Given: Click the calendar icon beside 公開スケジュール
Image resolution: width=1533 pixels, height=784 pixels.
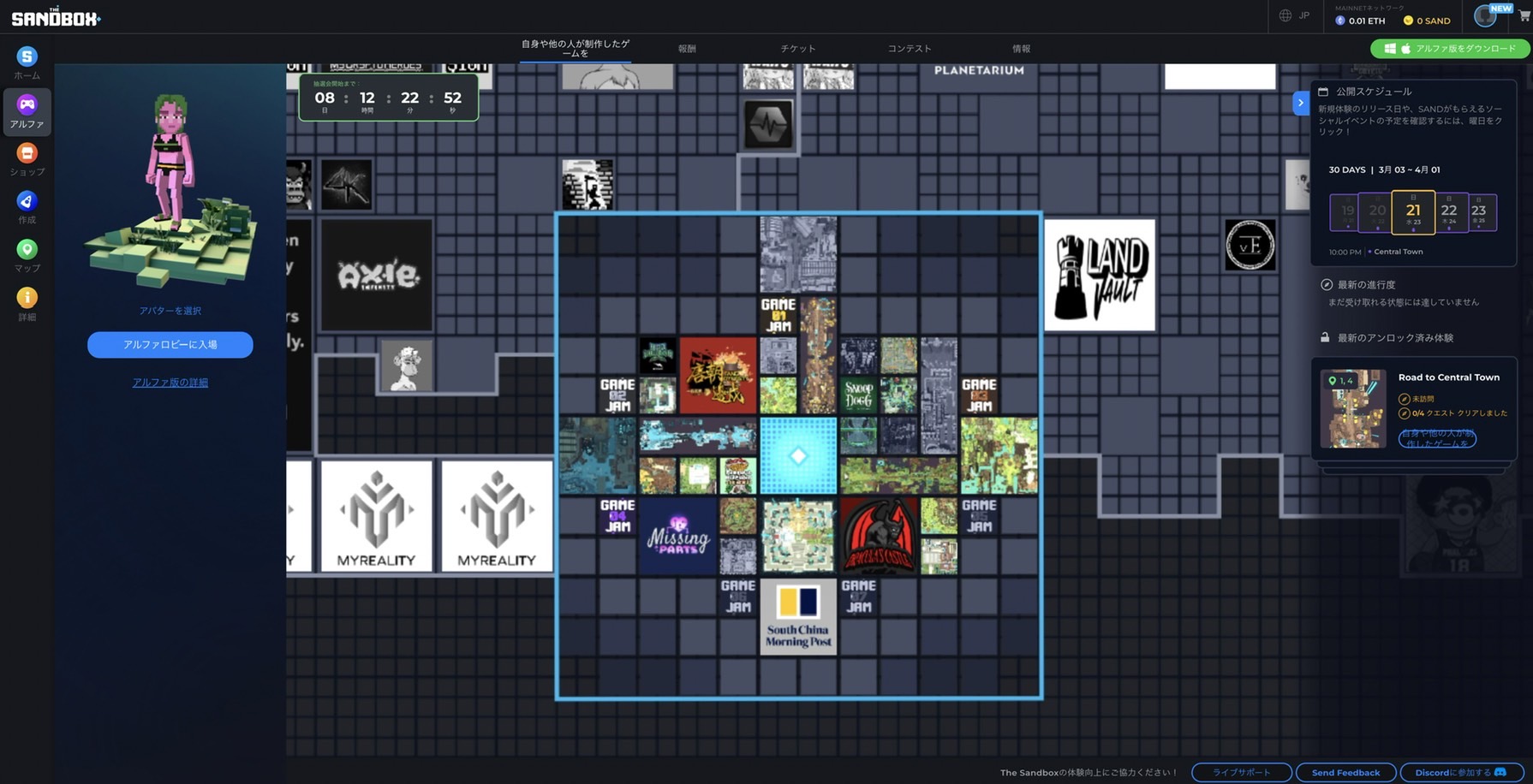Looking at the screenshot, I should 1323,92.
